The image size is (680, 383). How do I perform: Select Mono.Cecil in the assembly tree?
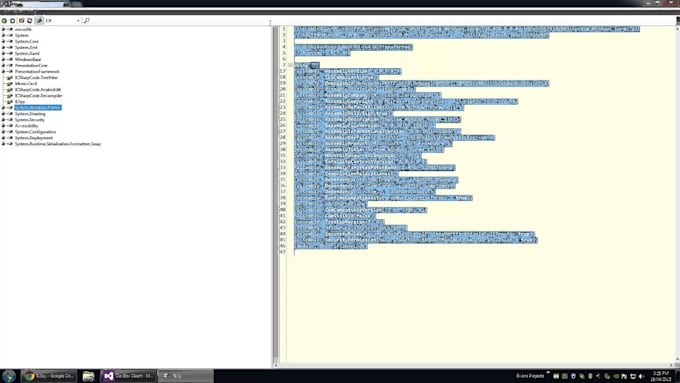click(x=26, y=84)
